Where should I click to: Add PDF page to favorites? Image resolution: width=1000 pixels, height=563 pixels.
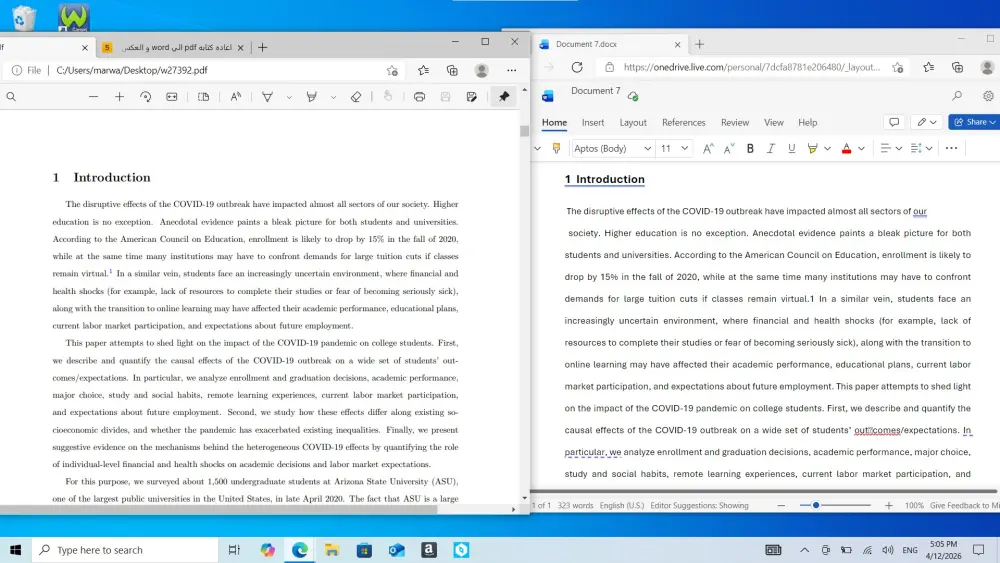point(392,71)
